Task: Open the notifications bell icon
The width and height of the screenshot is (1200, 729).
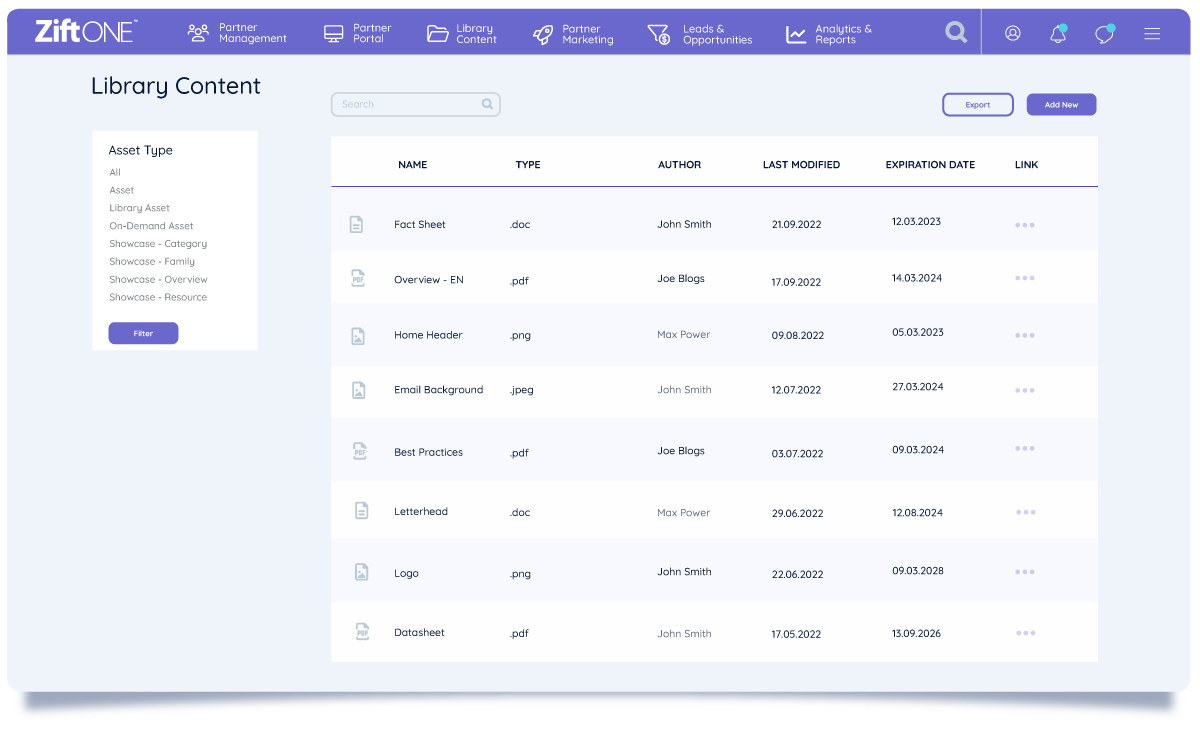Action: coord(1058,34)
